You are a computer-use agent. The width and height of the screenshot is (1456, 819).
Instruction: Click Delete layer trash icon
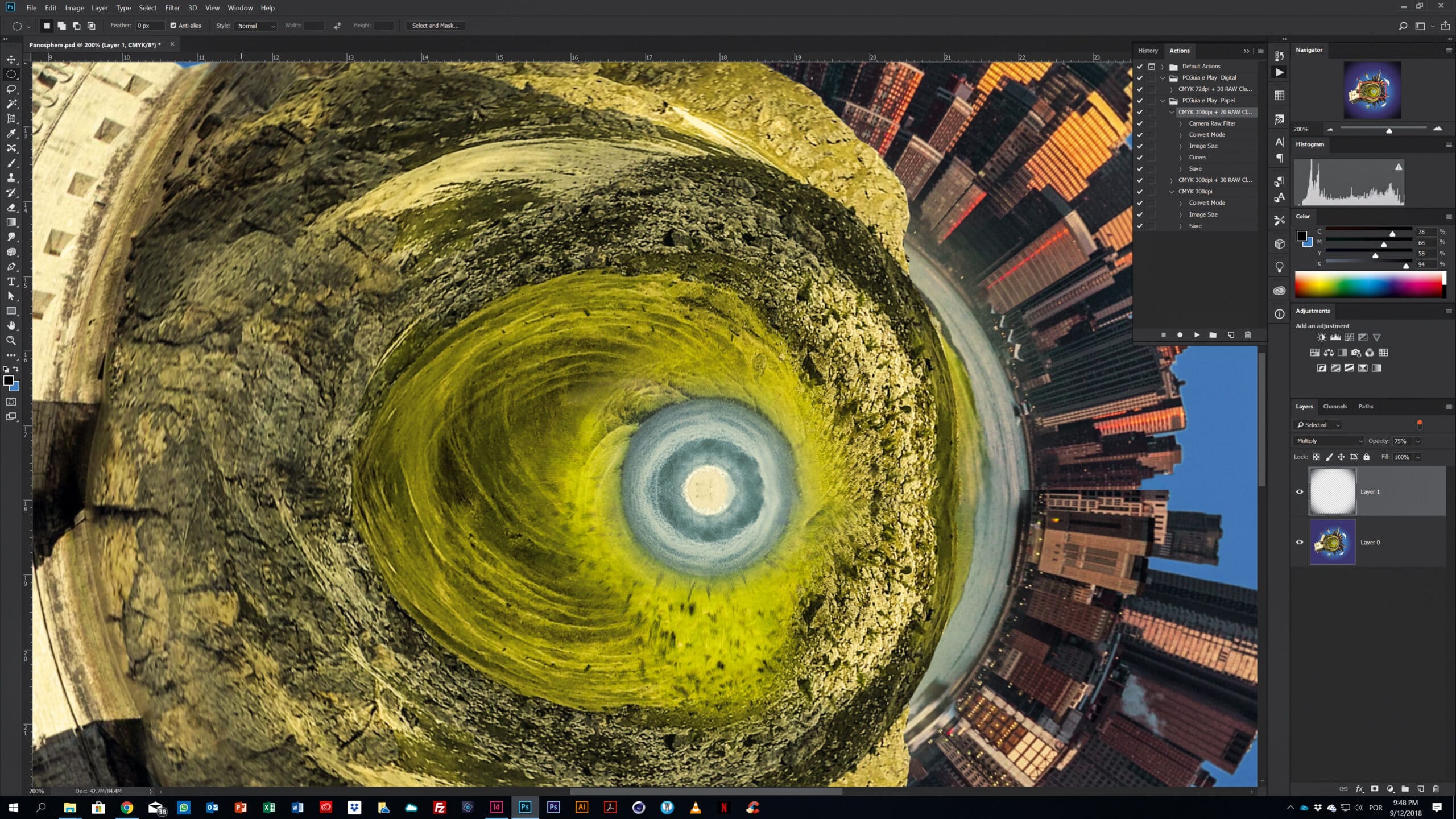tap(1436, 789)
